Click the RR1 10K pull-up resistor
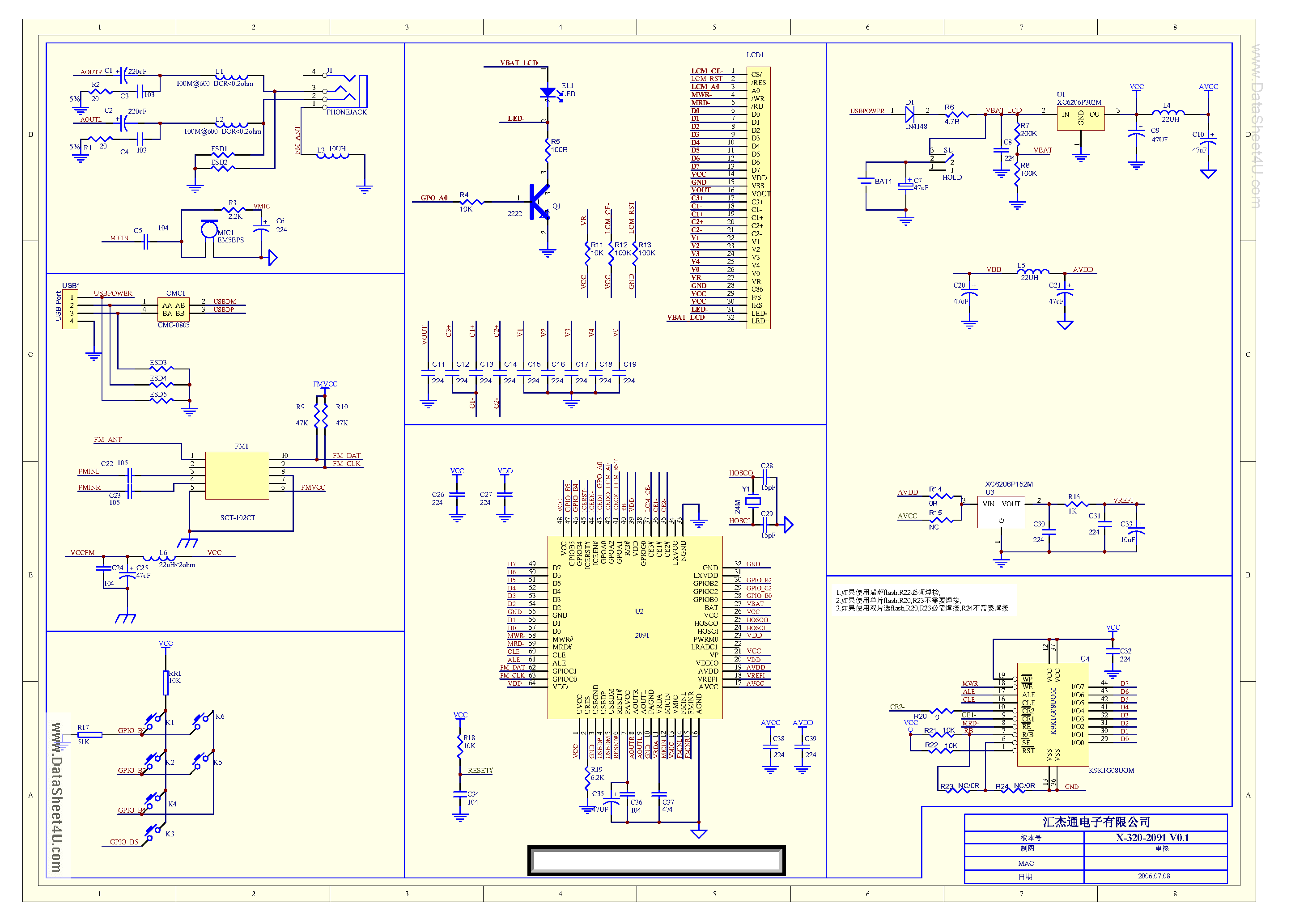The width and height of the screenshot is (1308, 924). [166, 682]
